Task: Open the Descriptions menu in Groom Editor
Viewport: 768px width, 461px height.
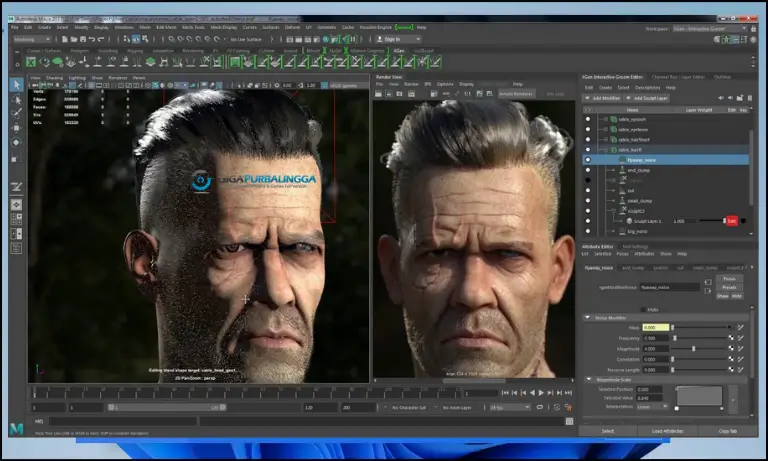Action: (x=648, y=88)
